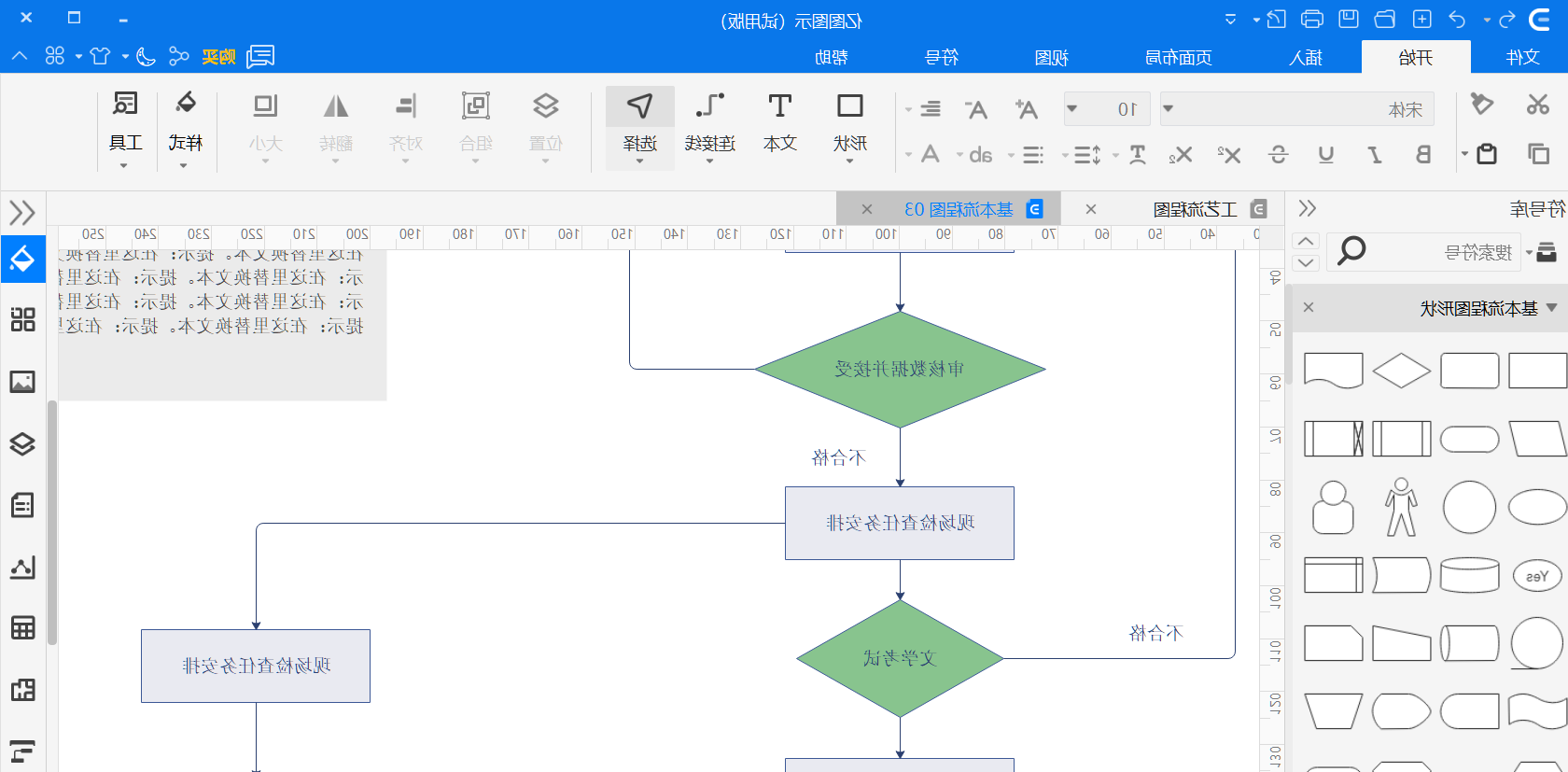
Task: Increase font size with A+ icon
Action: point(1026,109)
